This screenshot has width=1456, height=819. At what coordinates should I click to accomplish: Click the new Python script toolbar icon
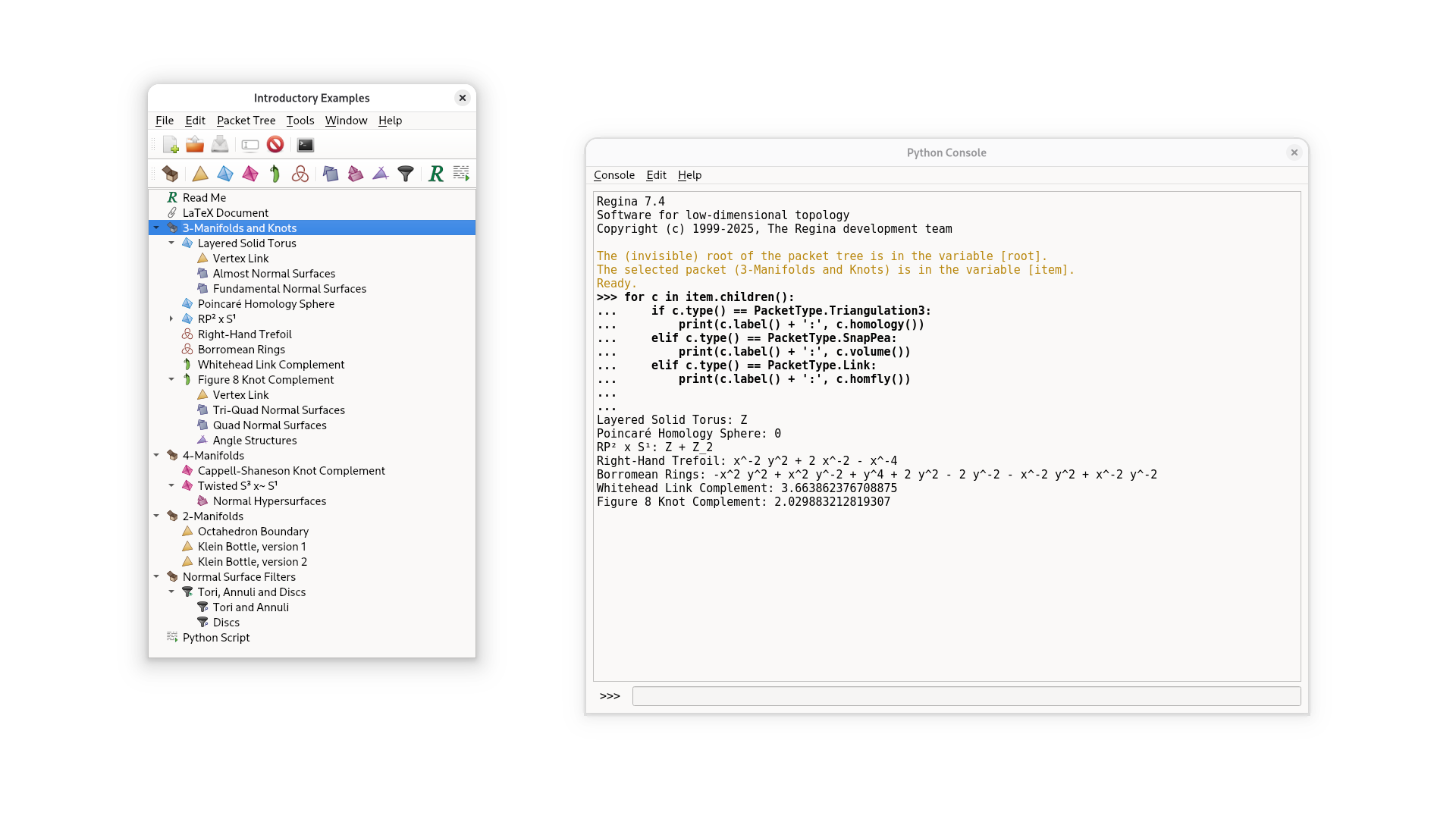point(461,174)
